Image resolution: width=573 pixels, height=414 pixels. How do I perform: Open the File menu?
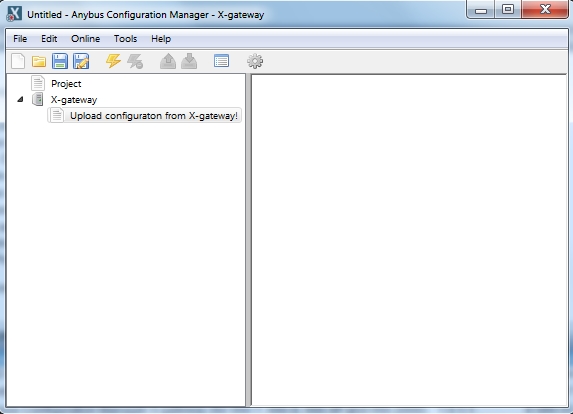(20, 39)
